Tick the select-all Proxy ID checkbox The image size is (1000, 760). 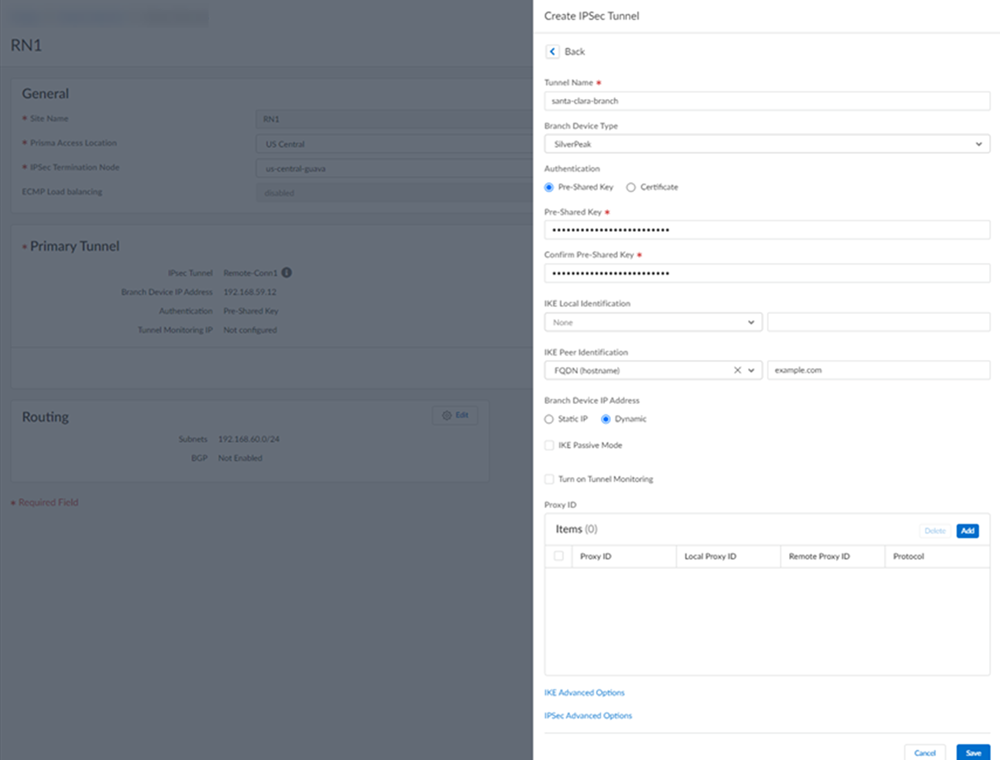pos(558,556)
